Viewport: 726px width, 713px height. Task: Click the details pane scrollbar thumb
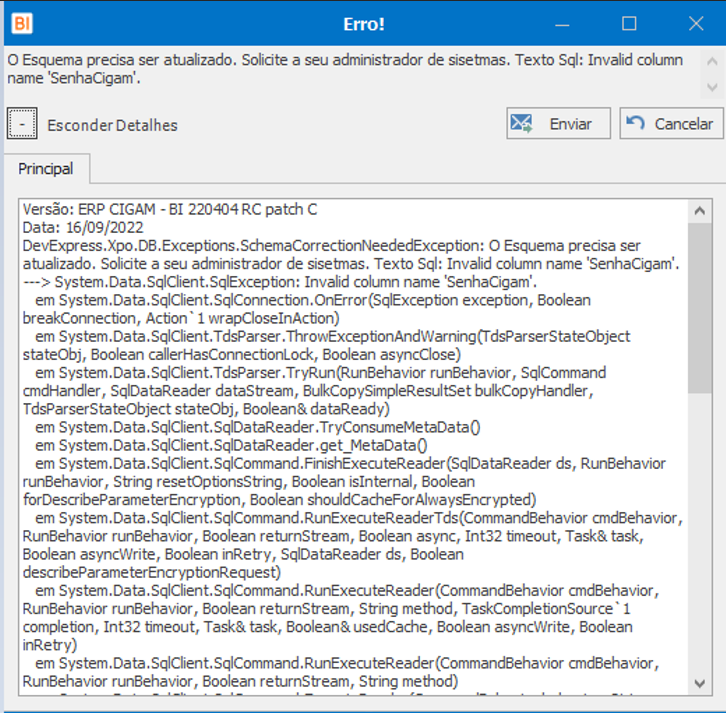coord(700,308)
